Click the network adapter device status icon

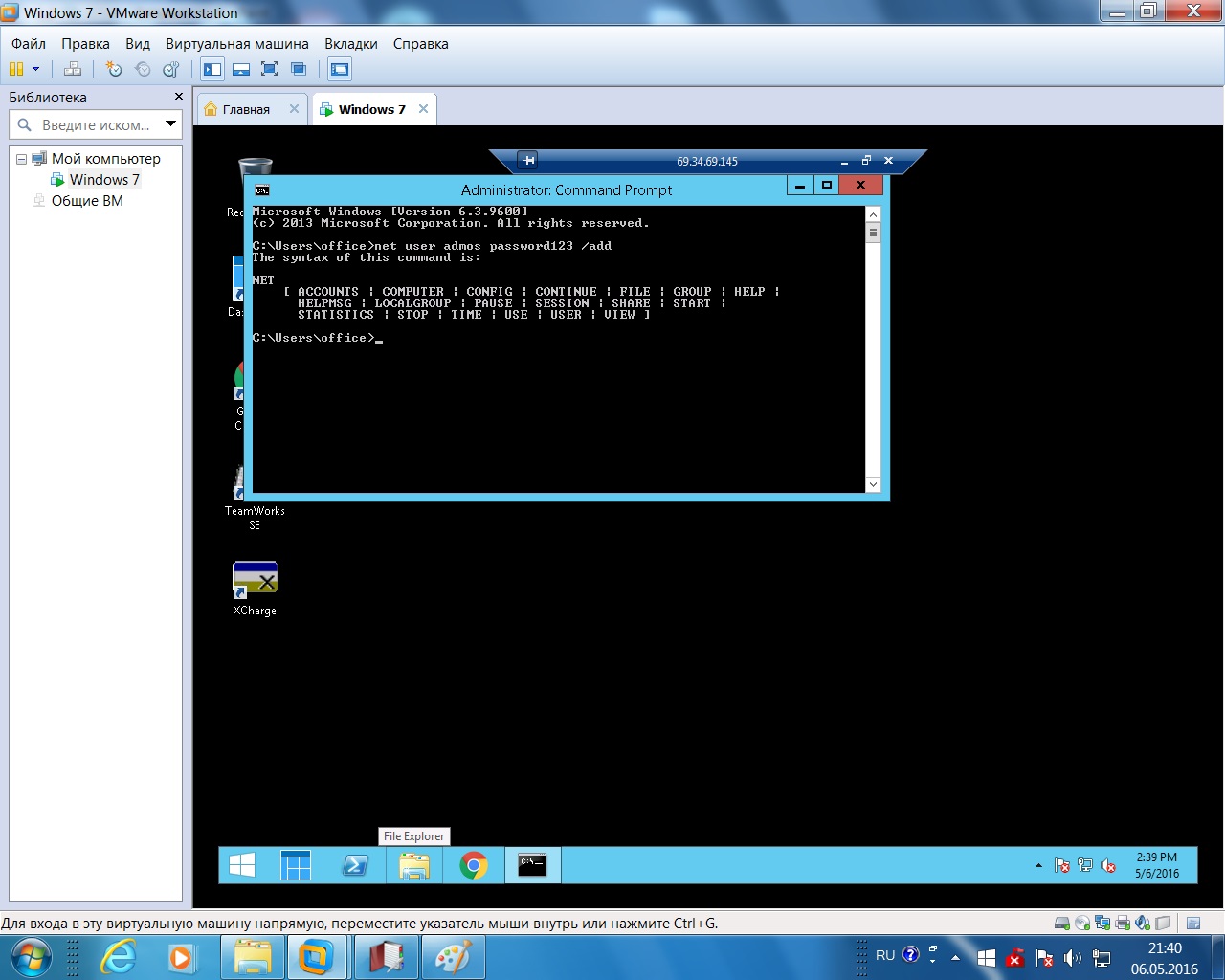(1102, 924)
